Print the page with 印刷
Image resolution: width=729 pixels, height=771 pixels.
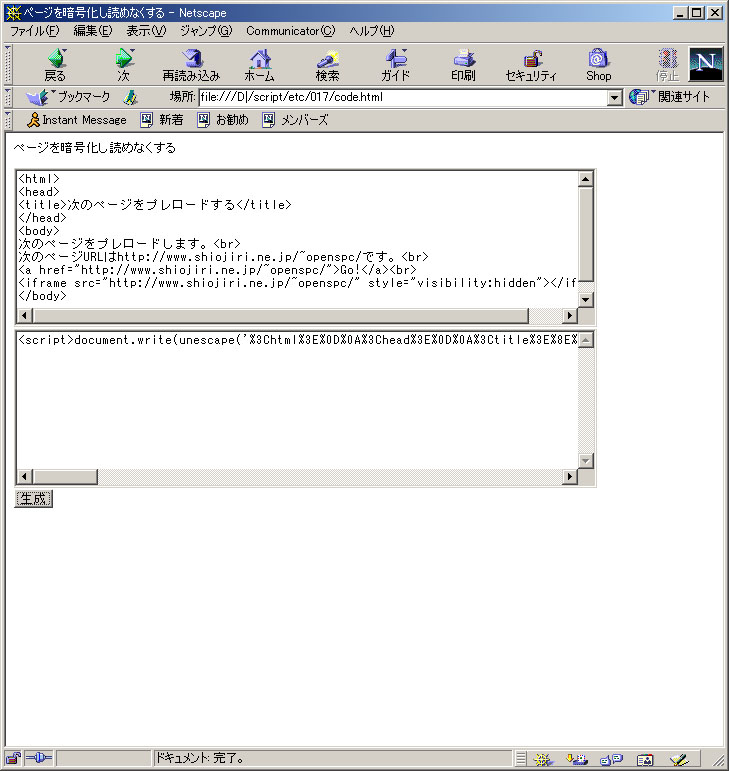pos(463,64)
